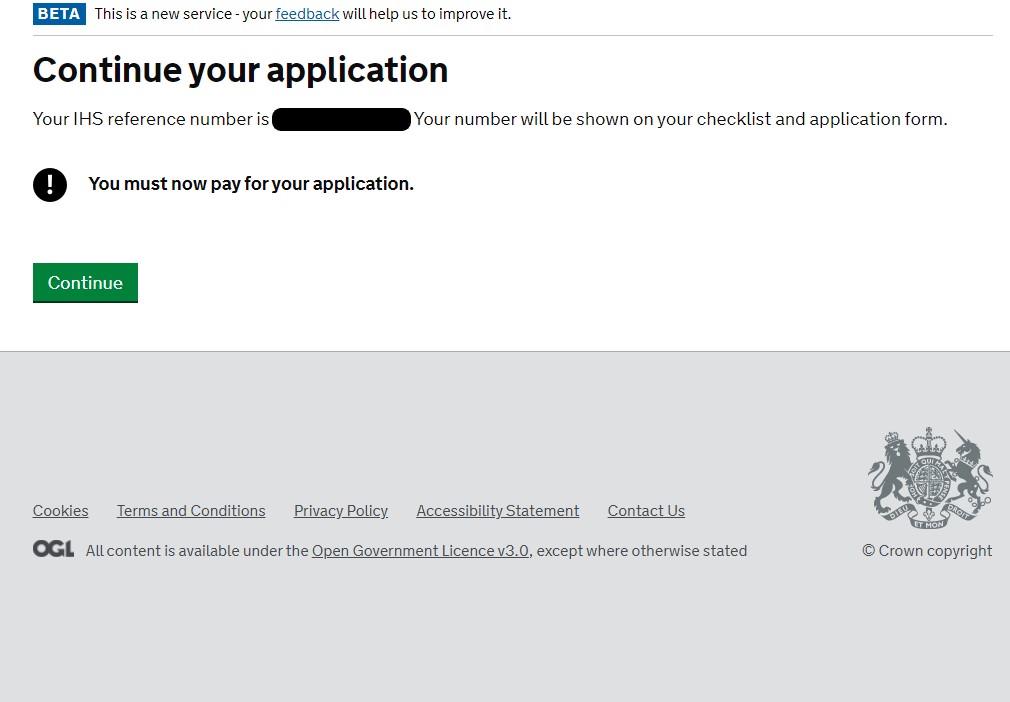This screenshot has height=702, width=1010.
Task: Click the 'Your number will be shown' sentence
Action: point(680,120)
